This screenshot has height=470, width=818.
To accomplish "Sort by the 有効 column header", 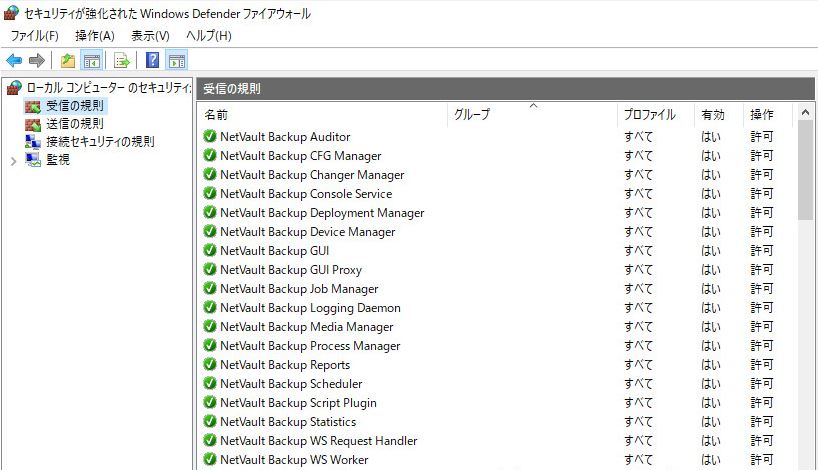I will click(719, 115).
